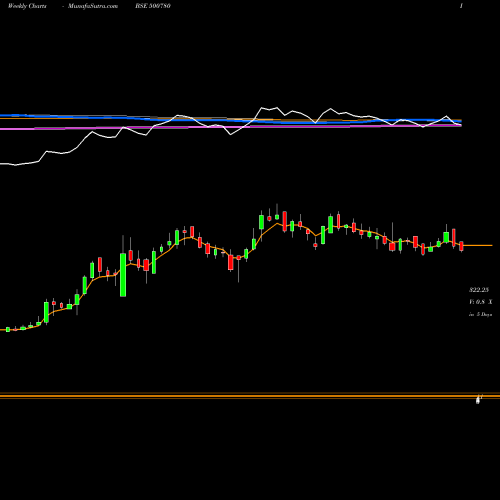Click the "V: 0.8 X" volume text
The height and width of the screenshot is (500, 500).
pos(480,302)
